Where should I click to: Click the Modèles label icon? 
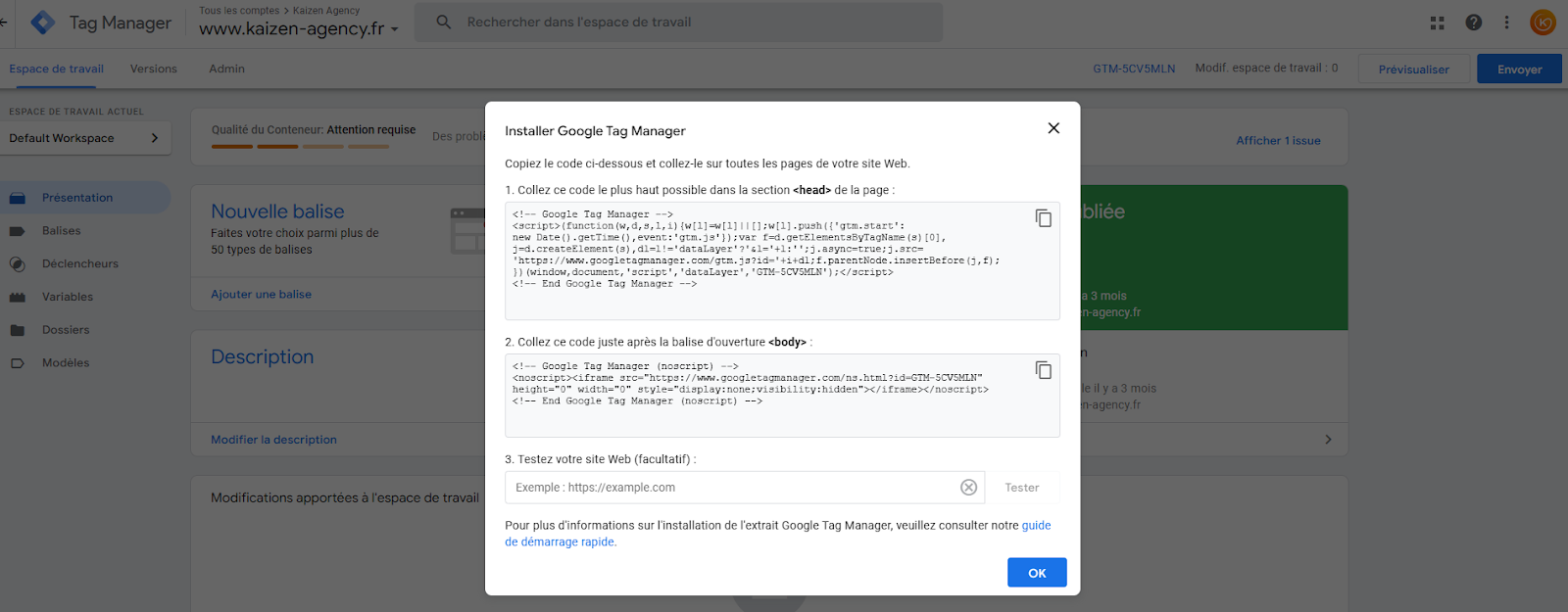(x=17, y=363)
